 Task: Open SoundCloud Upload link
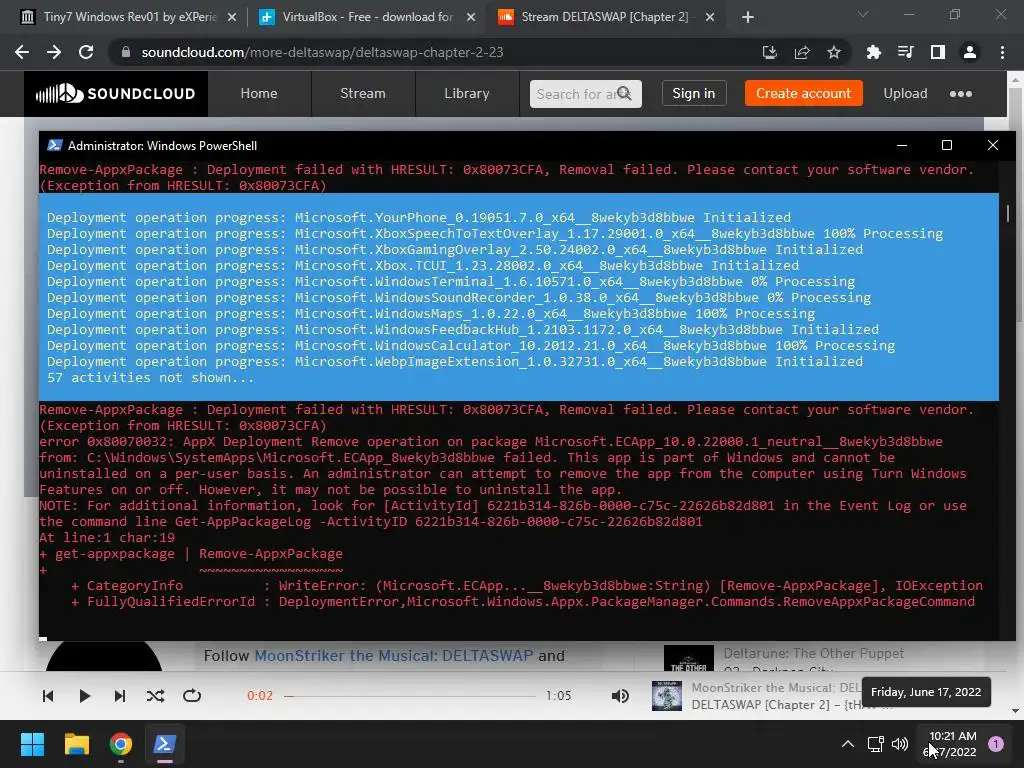coord(905,93)
